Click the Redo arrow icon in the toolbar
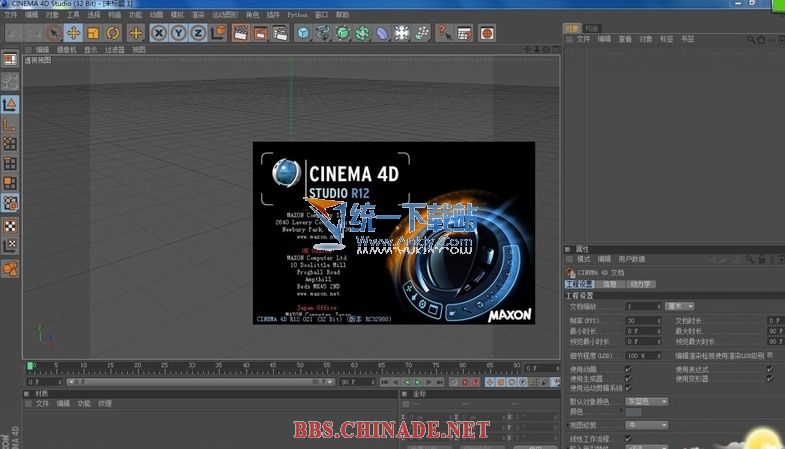The image size is (785, 449). 34,33
